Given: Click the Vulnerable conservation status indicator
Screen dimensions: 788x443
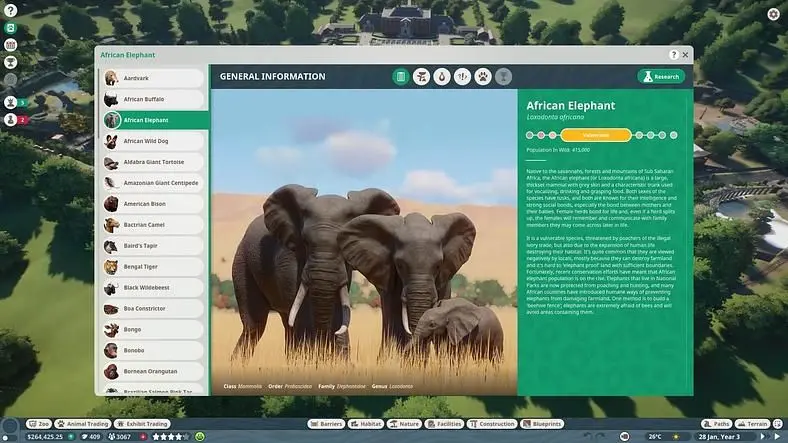Looking at the screenshot, I should tap(596, 135).
